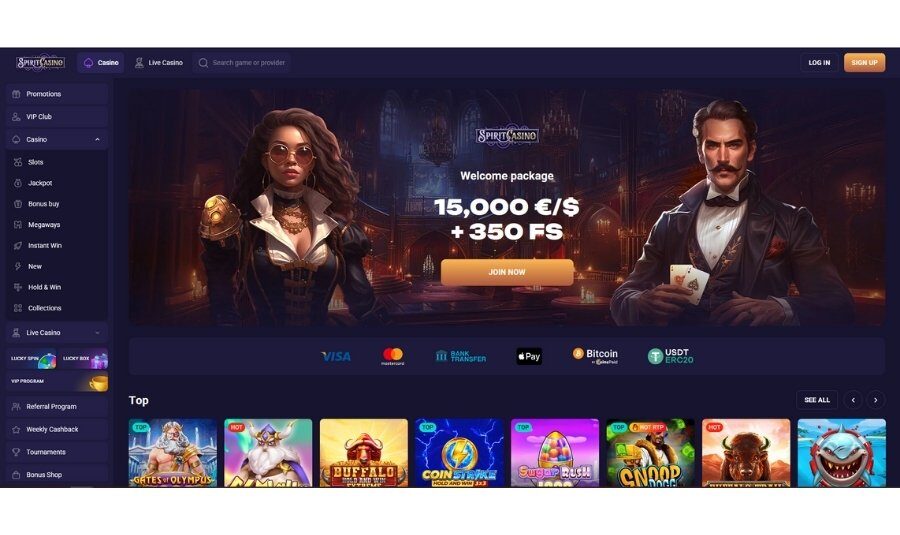Screen dimensions: 900x535
Task: Show next Top games with right arrow
Action: [875, 400]
